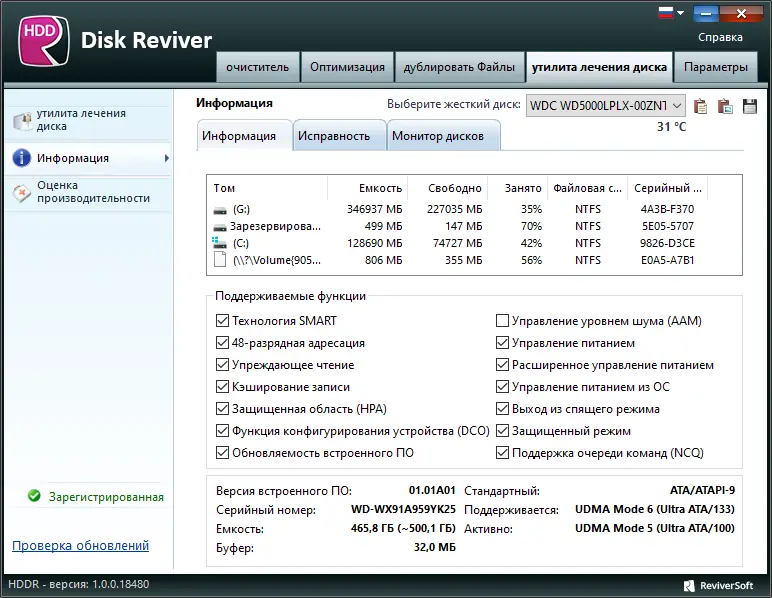Open the Параметры tab
The image size is (772, 598).
(715, 67)
